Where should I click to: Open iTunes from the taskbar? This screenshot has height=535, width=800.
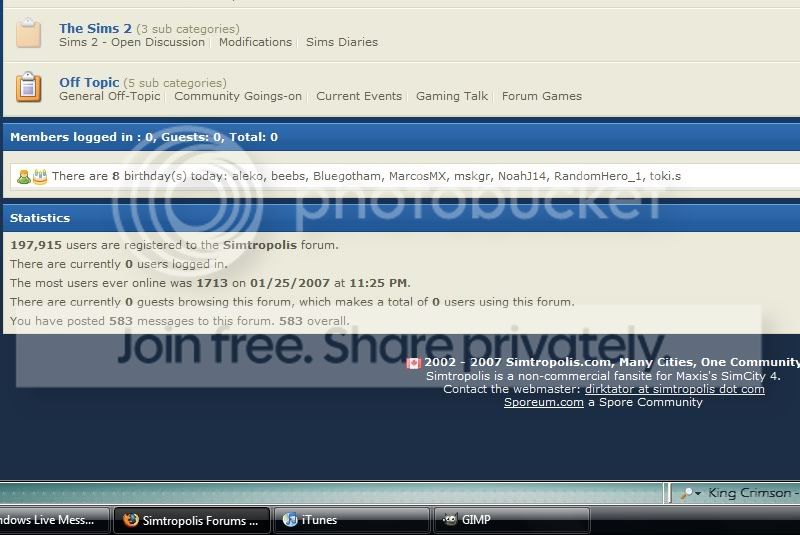coord(352,520)
